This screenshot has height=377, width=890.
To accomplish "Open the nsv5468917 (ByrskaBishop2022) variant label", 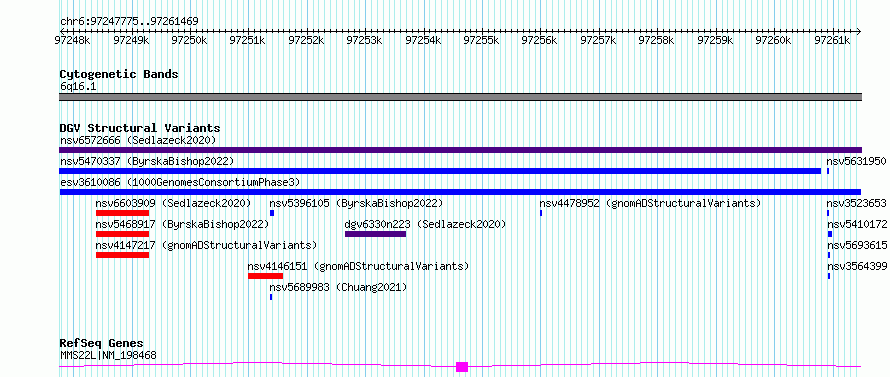I will click(x=182, y=224).
